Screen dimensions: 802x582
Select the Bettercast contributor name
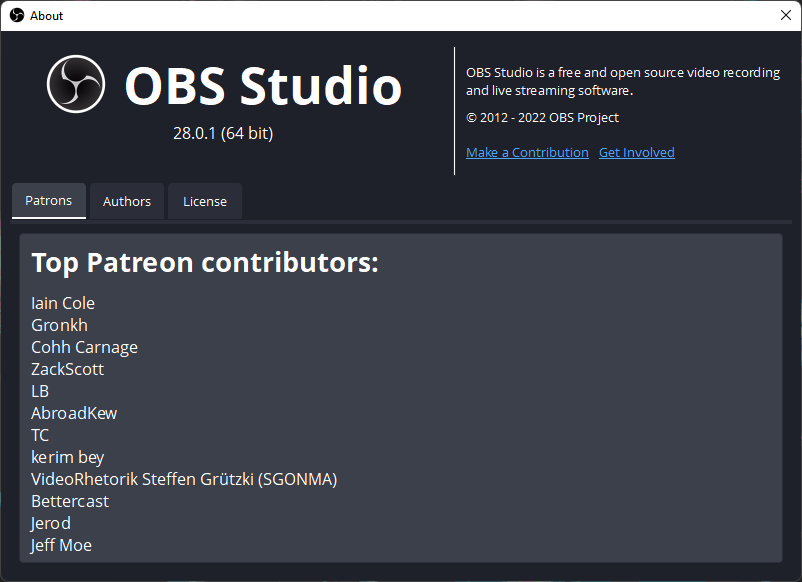[x=70, y=501]
